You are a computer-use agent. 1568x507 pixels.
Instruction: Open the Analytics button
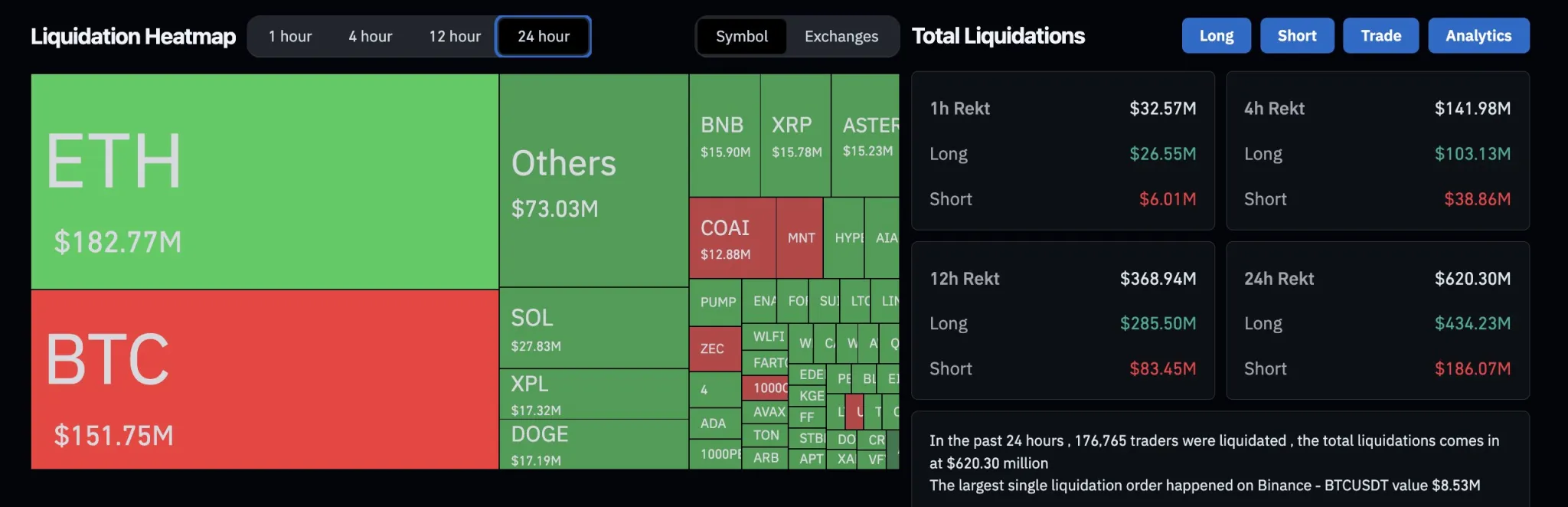(x=1478, y=35)
